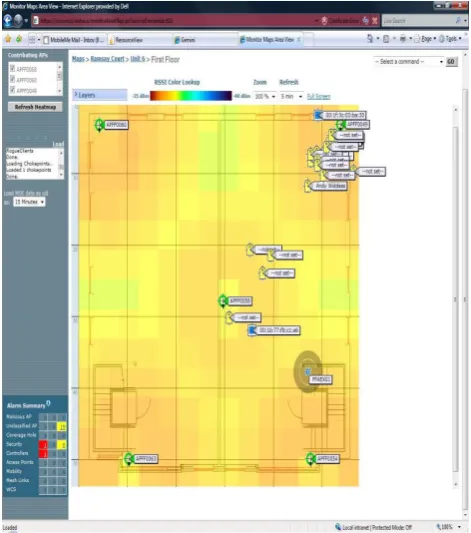Open the recent pages dropdown arrow
This screenshot has width=471, height=533.
click(27, 21)
